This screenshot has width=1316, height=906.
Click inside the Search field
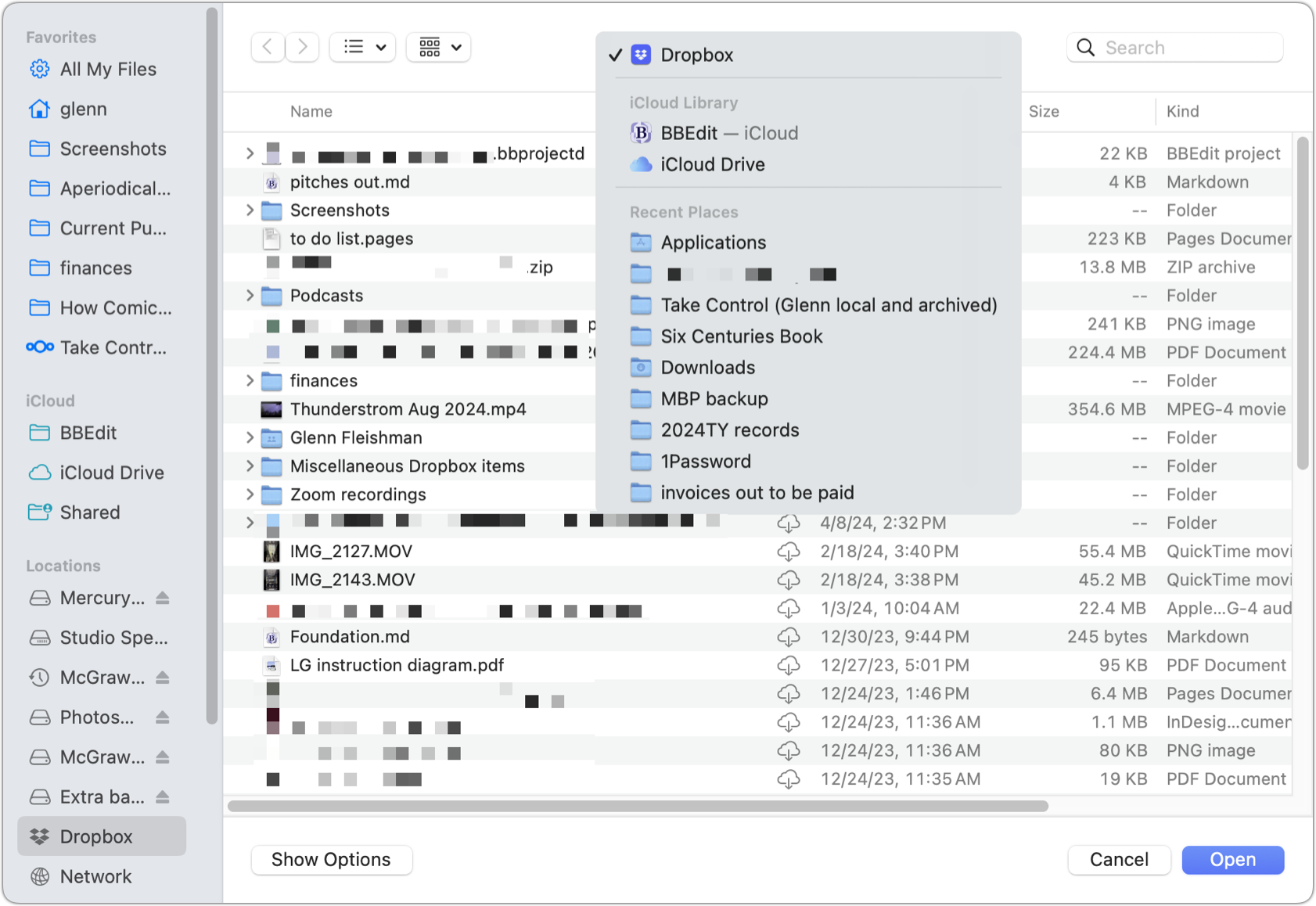pos(1174,47)
